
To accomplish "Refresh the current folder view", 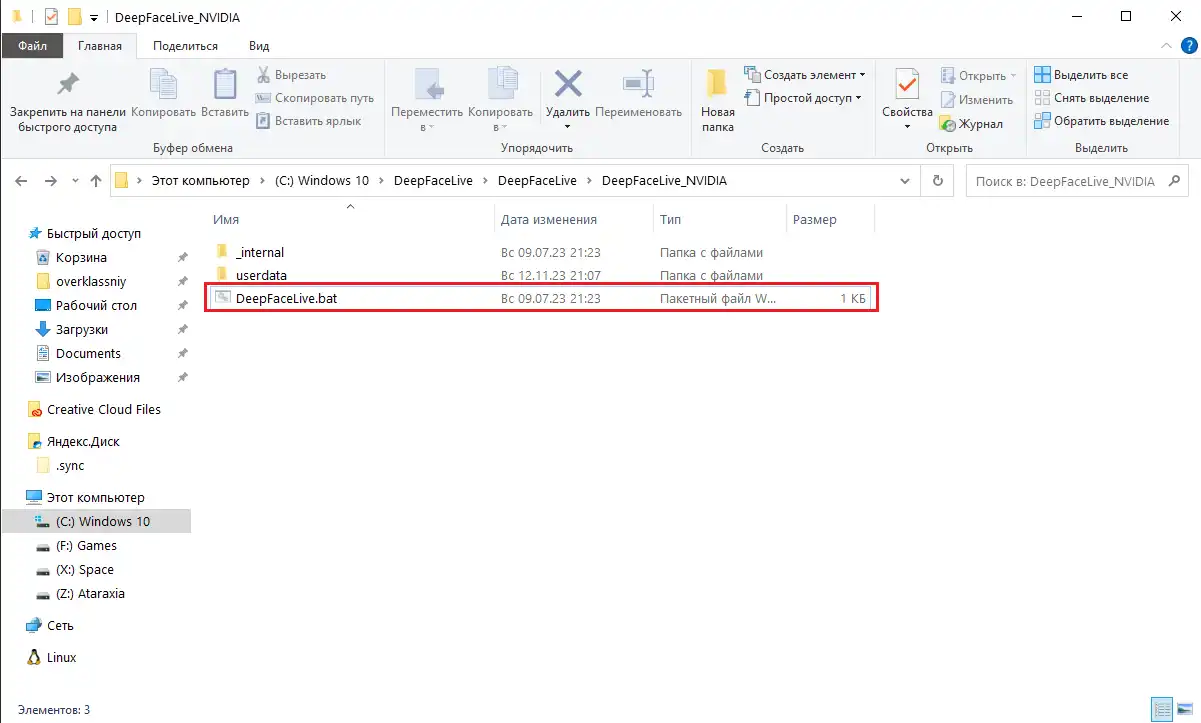I will [x=937, y=181].
